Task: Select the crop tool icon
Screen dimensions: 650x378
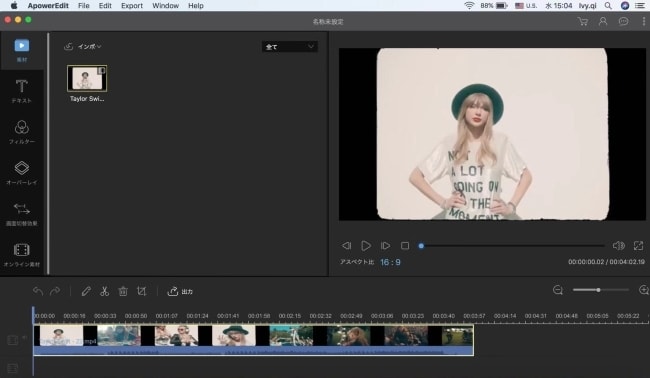Action: [141, 291]
